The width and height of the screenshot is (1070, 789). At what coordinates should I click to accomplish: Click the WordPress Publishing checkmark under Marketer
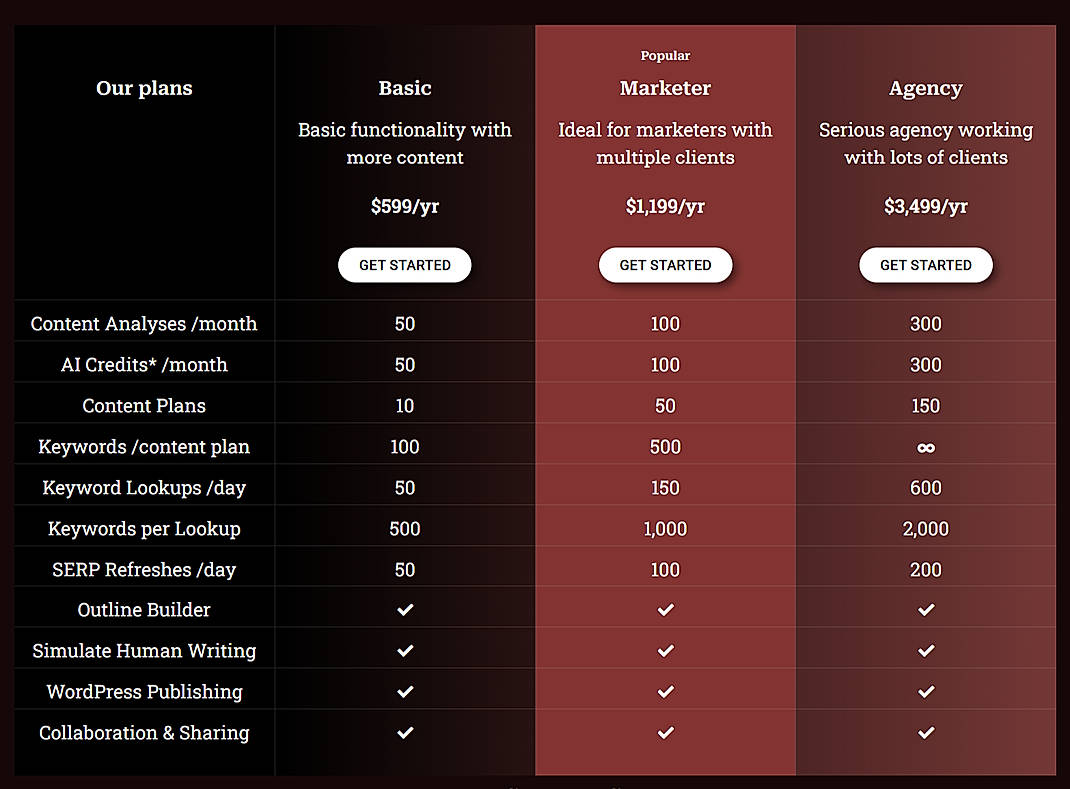(x=665, y=691)
